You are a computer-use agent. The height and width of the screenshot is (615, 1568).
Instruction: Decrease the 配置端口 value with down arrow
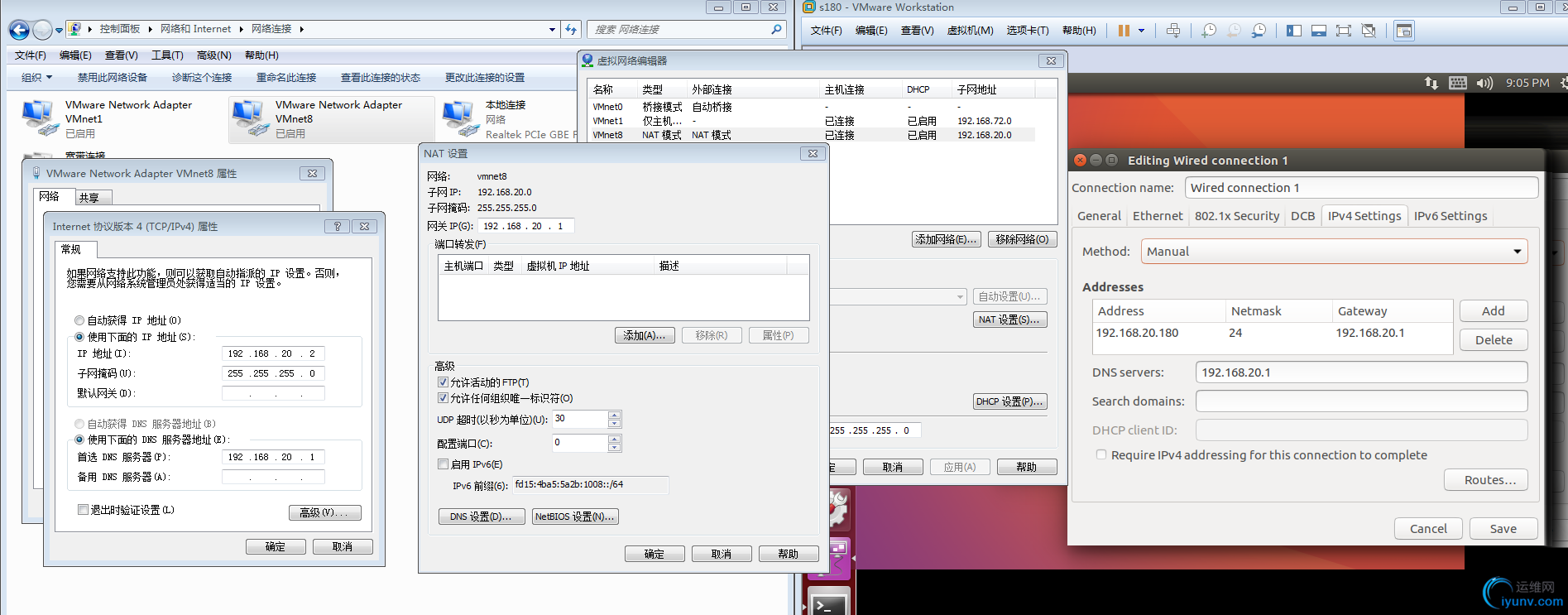coord(614,448)
